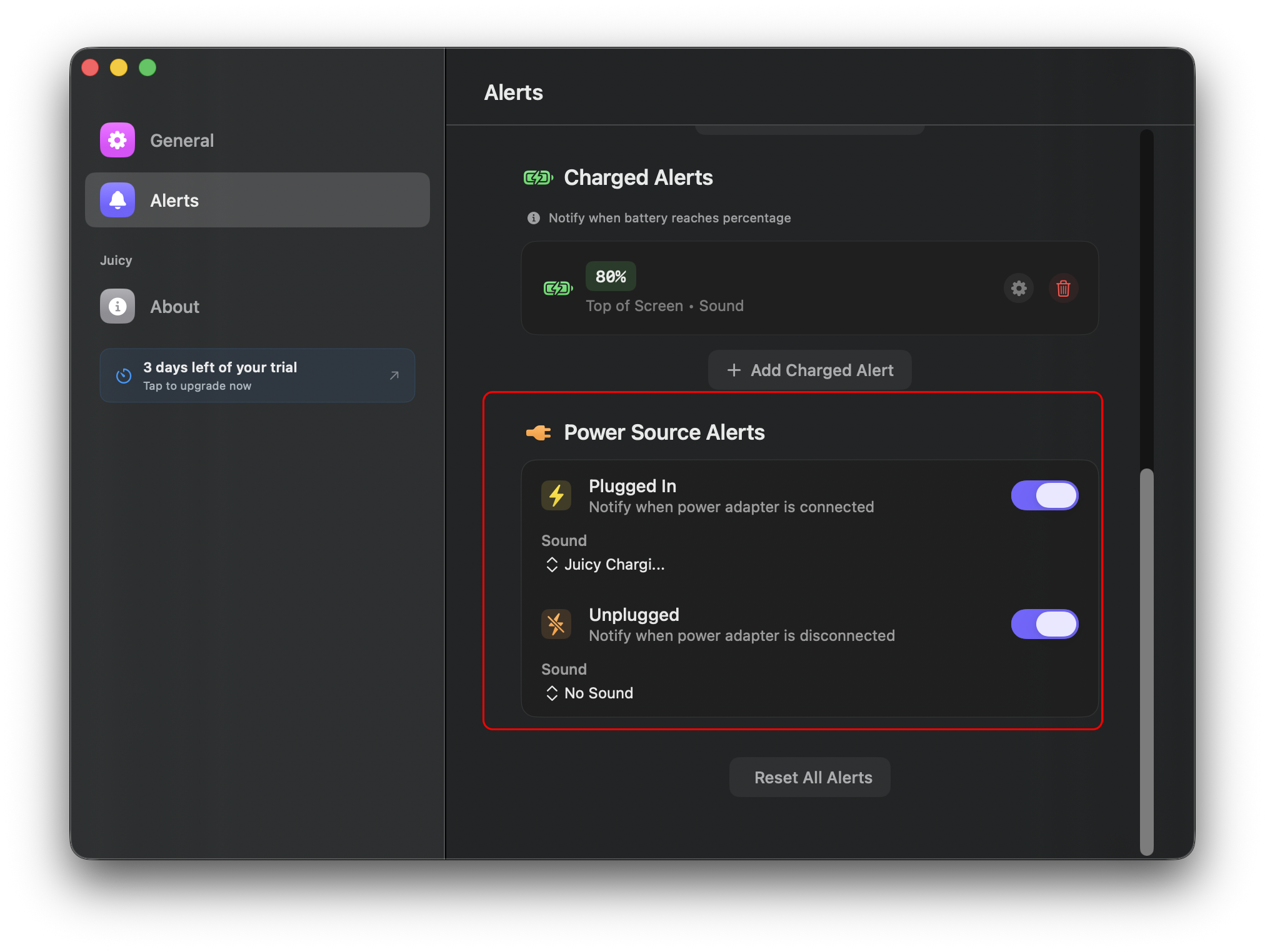Turn off the Unplugged notification toggle

click(x=1044, y=624)
